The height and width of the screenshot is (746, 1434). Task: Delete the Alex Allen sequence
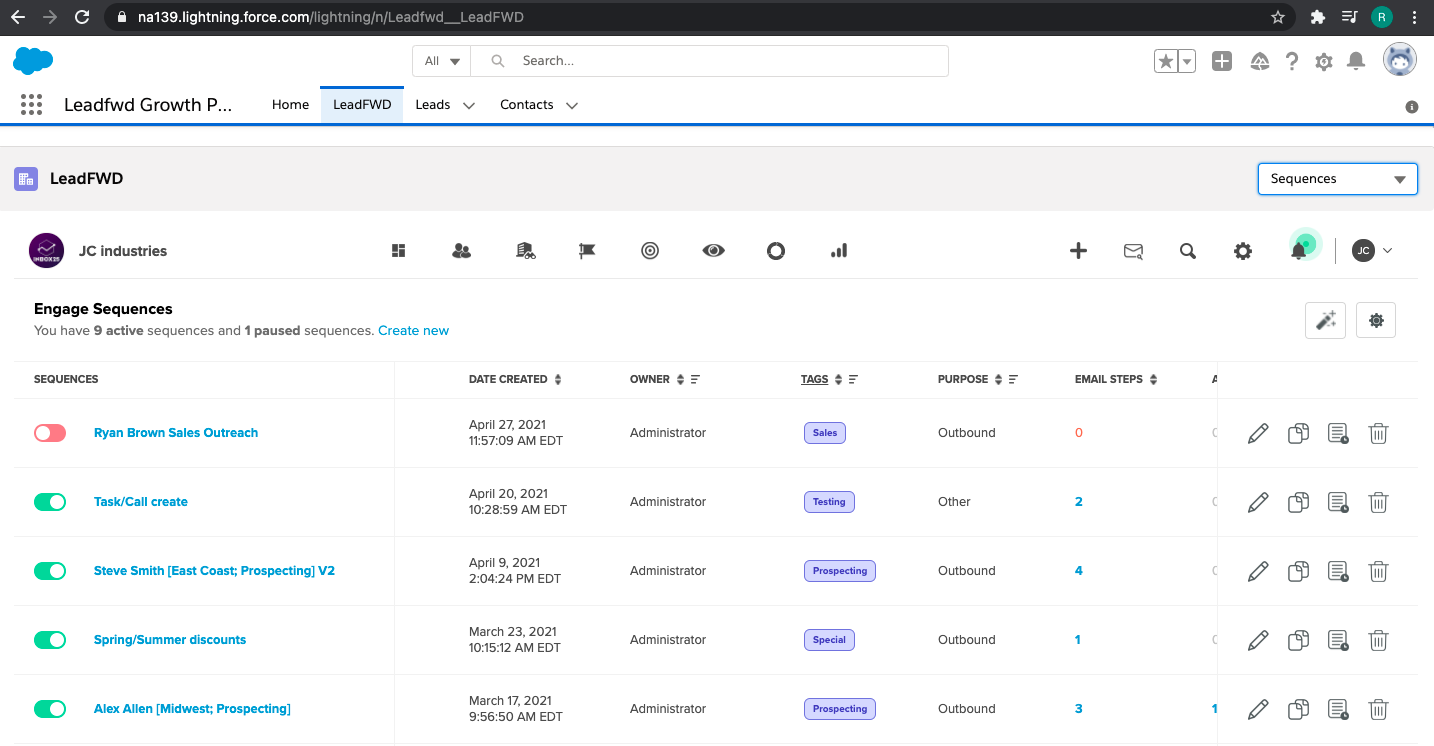[x=1378, y=709]
